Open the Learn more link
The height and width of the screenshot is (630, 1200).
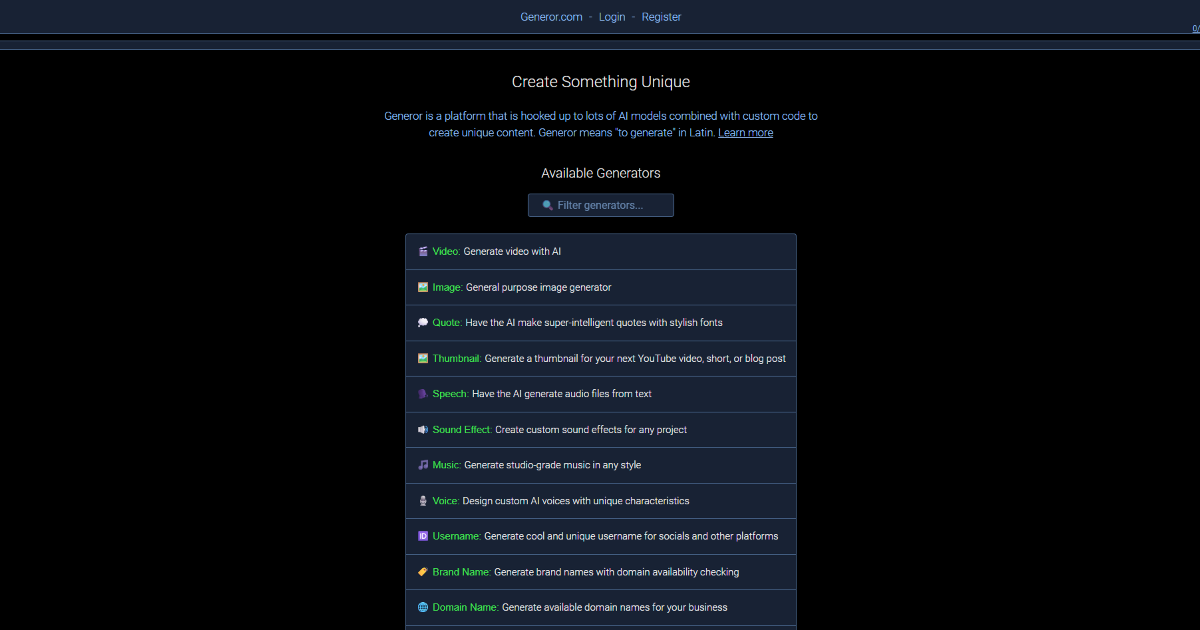(x=745, y=132)
